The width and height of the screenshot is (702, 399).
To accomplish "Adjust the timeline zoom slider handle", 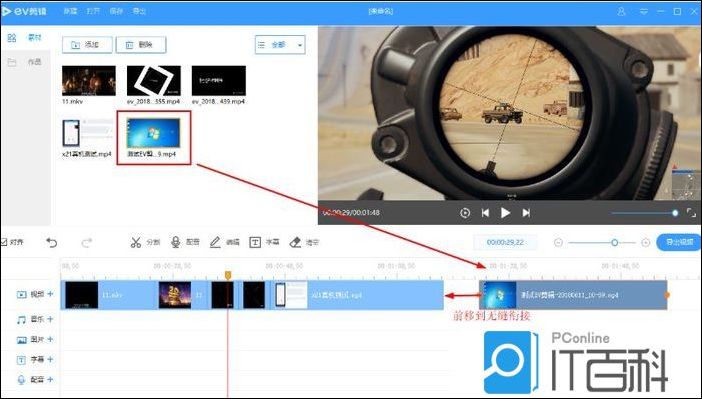I will 615,243.
